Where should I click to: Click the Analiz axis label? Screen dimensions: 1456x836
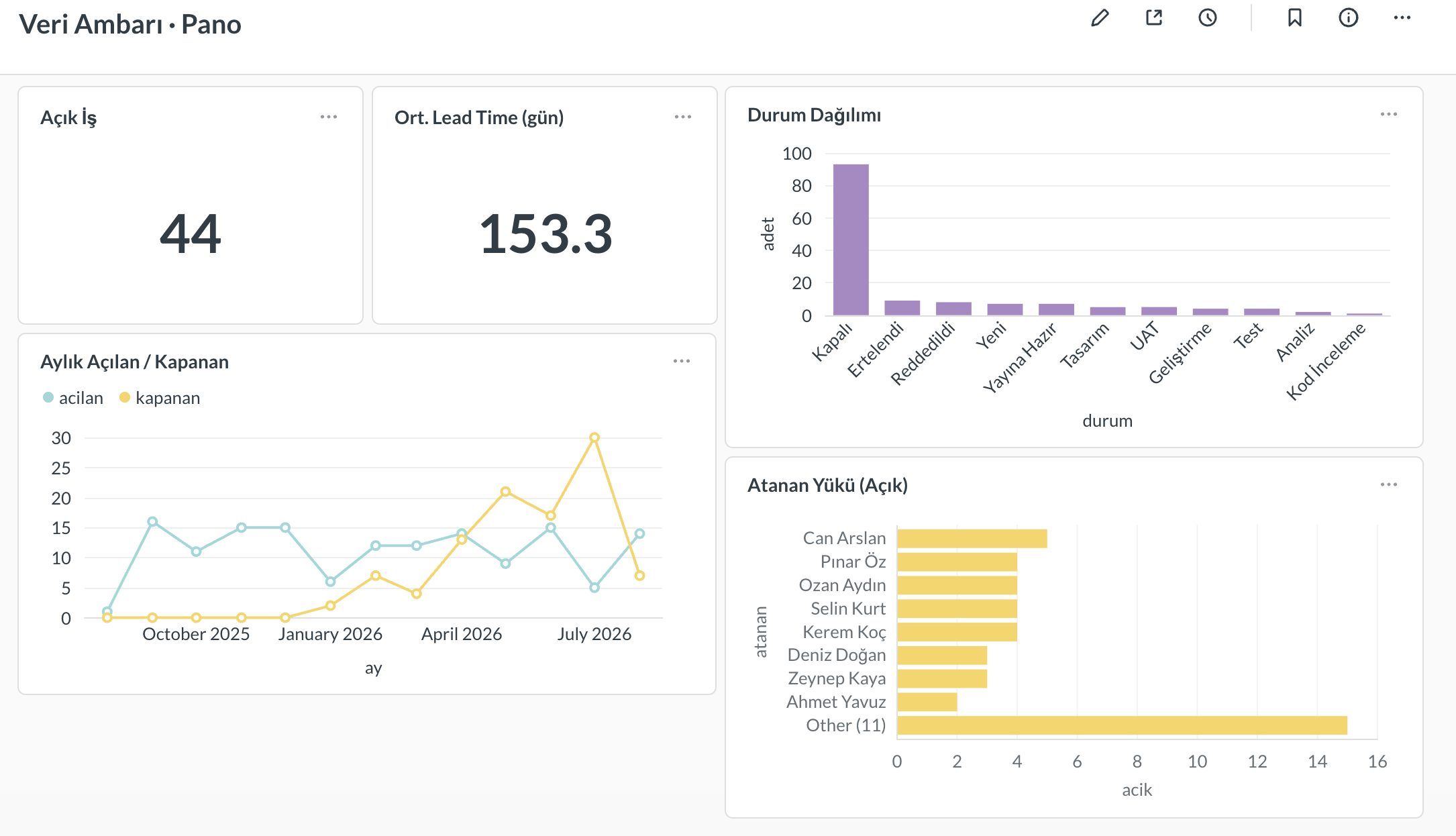coord(1295,342)
